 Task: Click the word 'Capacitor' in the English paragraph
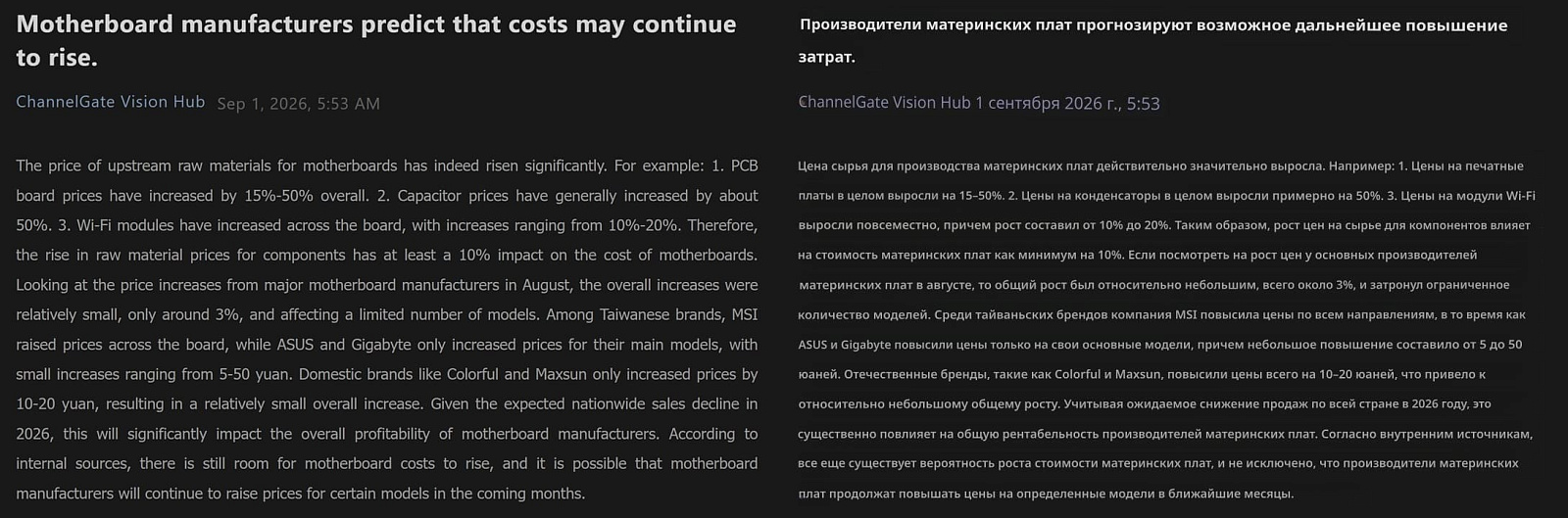pos(429,196)
